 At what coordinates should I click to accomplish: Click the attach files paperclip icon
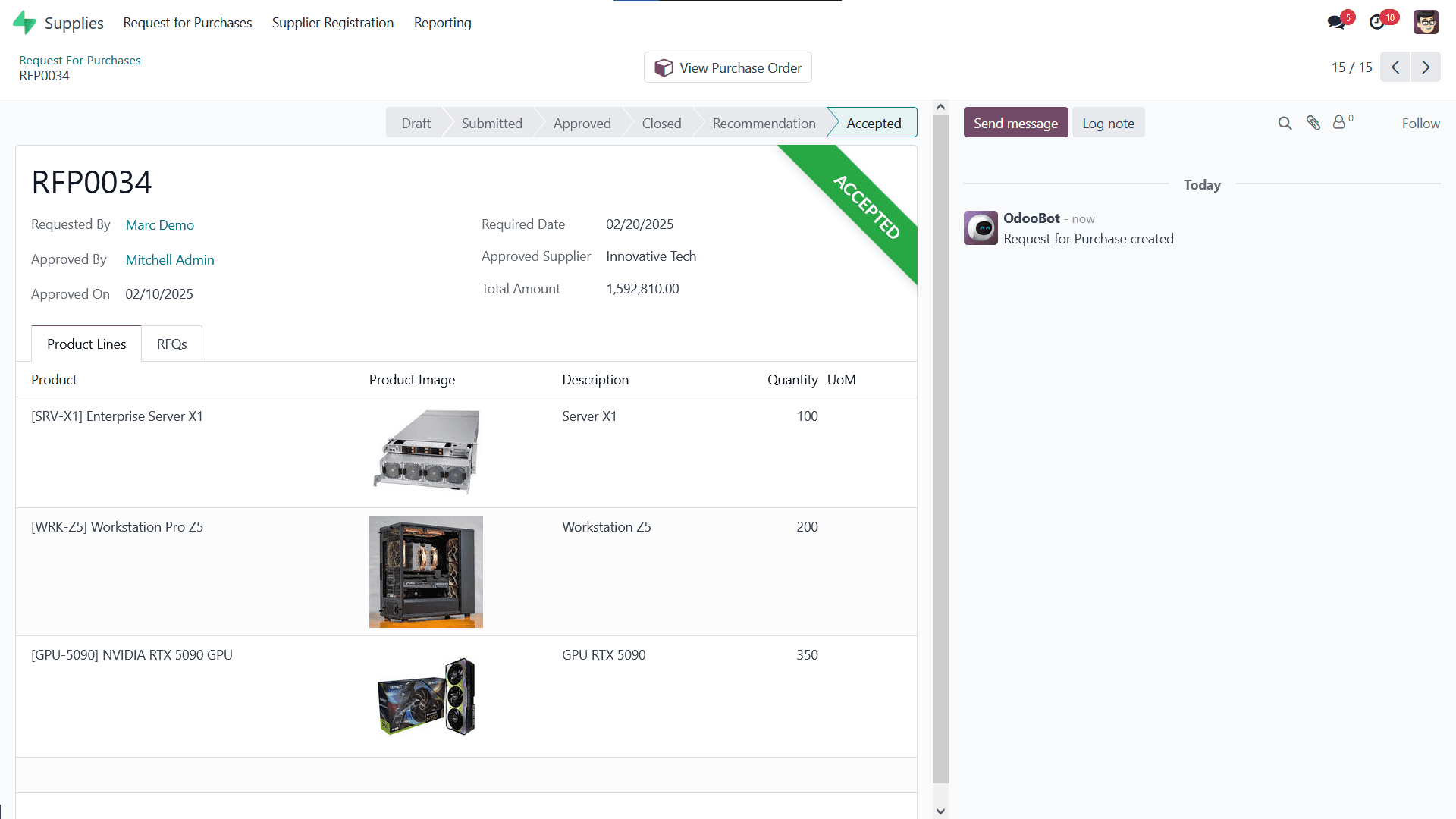pos(1314,122)
